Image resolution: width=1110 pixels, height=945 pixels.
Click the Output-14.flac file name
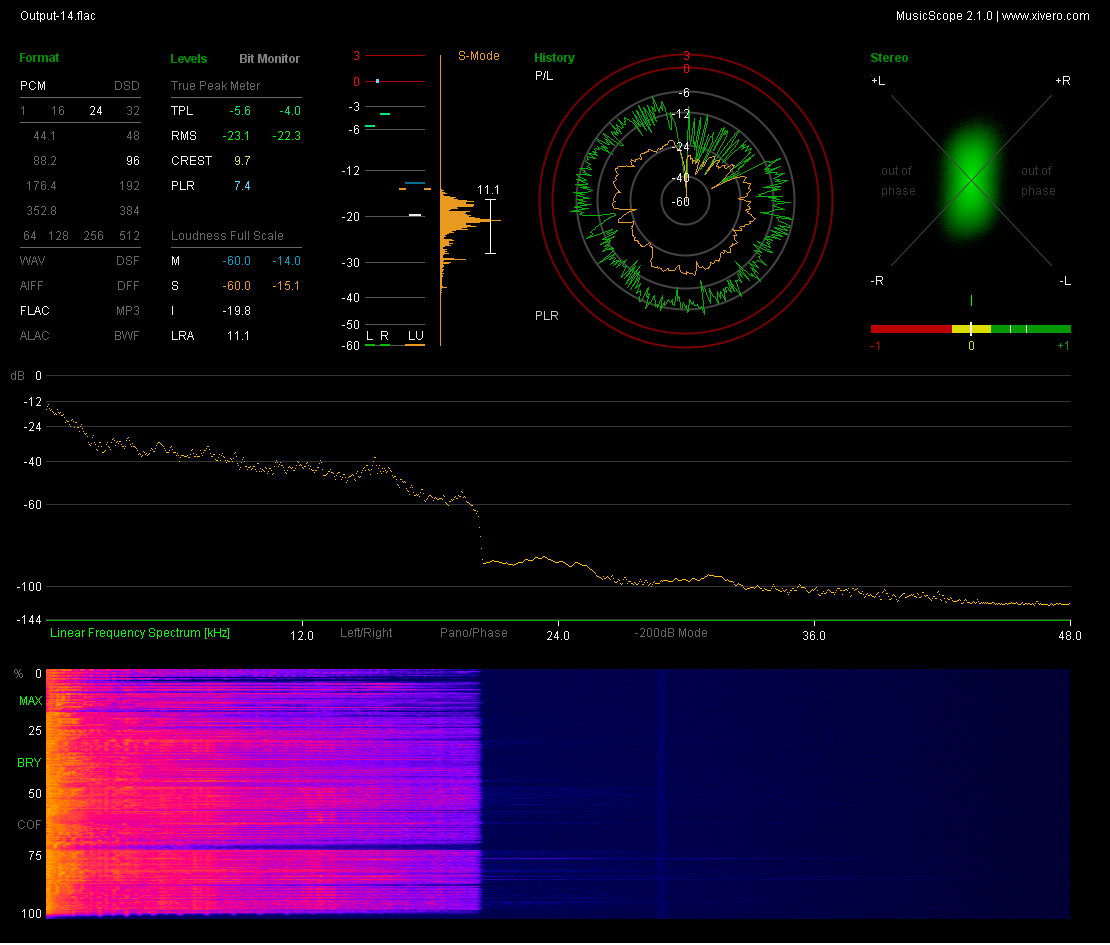pos(58,16)
